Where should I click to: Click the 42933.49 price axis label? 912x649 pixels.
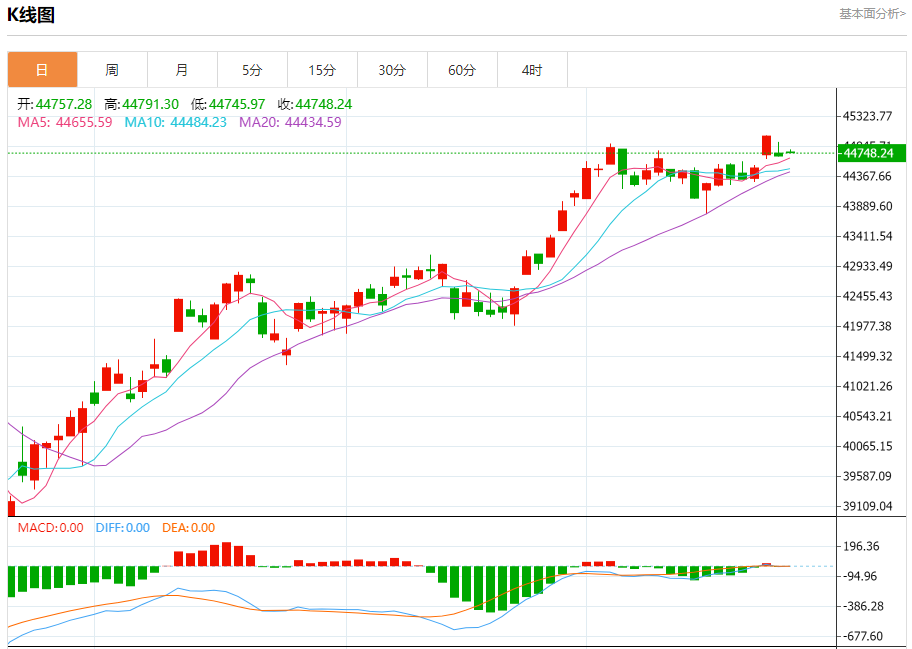867,266
